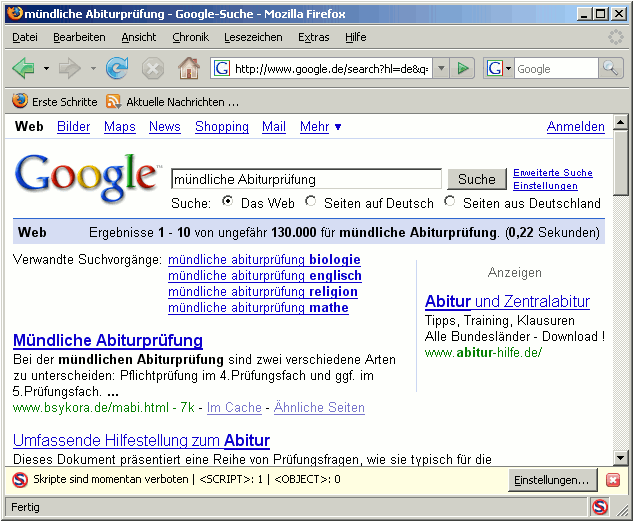Open the Ähnliche Seiten link

(319, 407)
